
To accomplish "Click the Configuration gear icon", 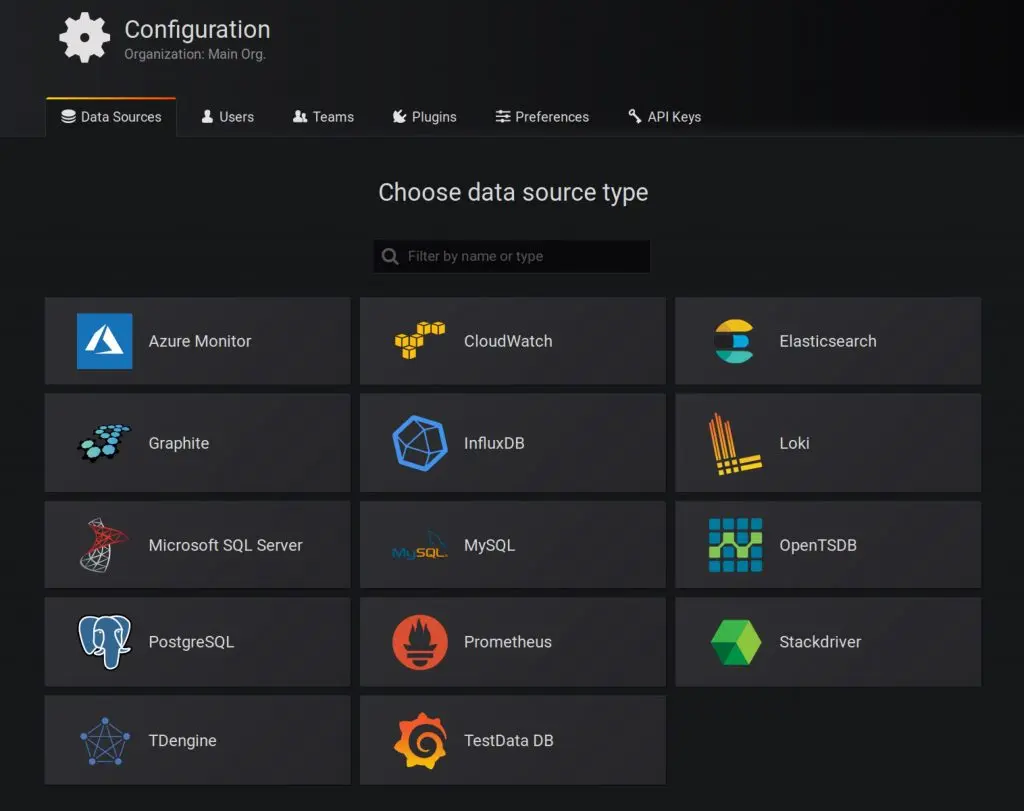I will [84, 39].
